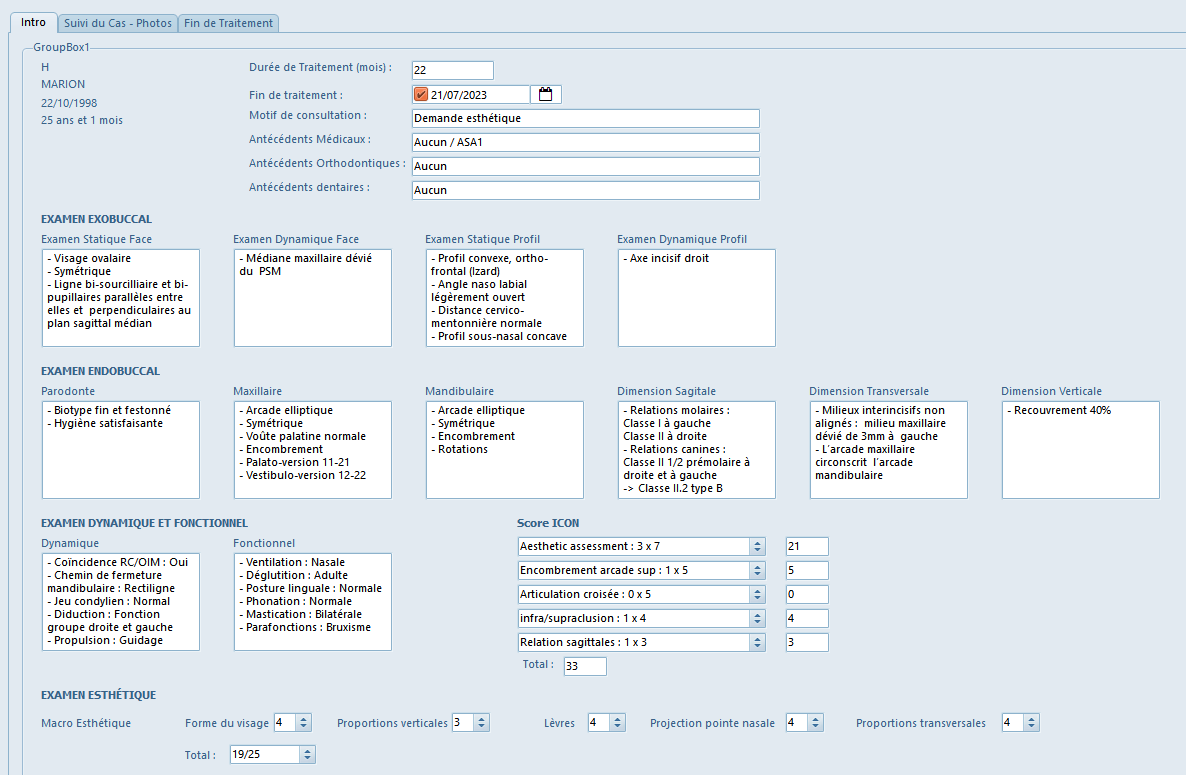Switch to Suivi du Cas - Photos tab
Screen dimensions: 1186x775
[118, 23]
